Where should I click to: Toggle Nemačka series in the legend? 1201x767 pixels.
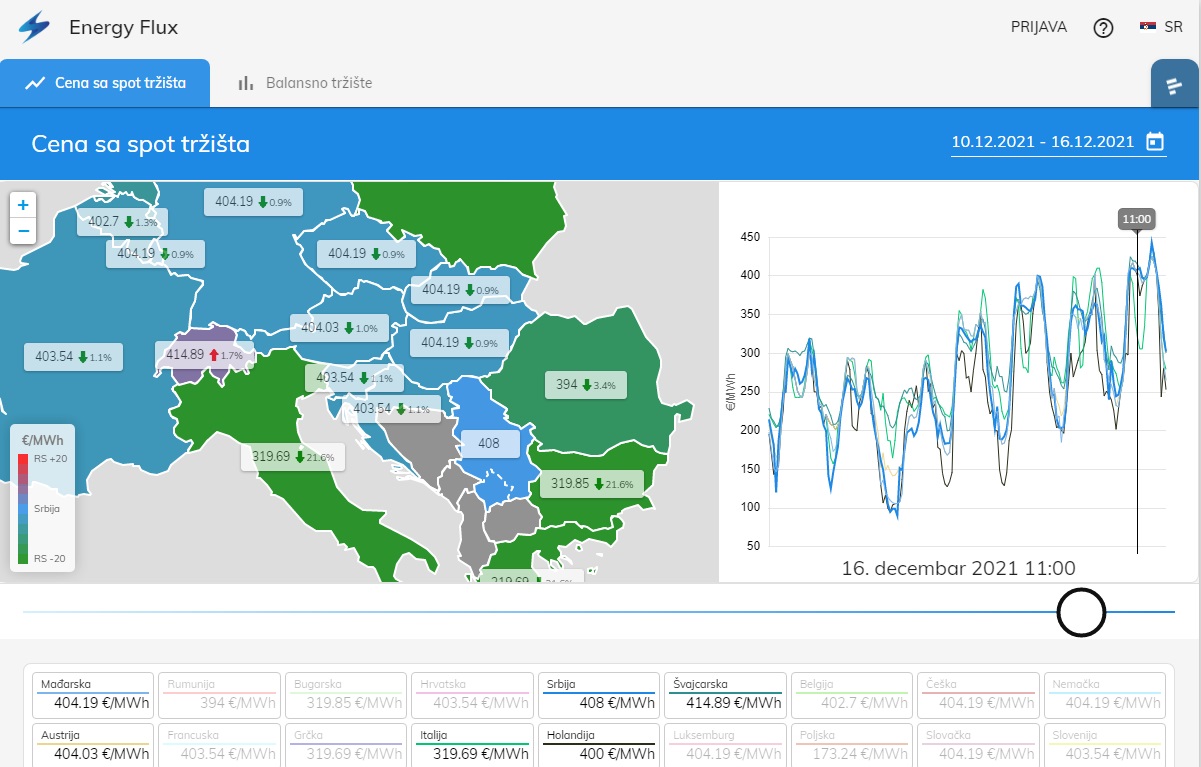[x=1104, y=695]
